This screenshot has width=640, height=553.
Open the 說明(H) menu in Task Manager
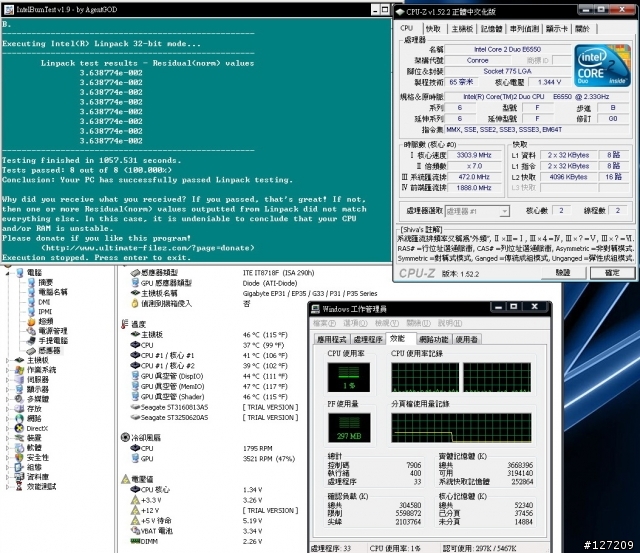(x=450, y=323)
